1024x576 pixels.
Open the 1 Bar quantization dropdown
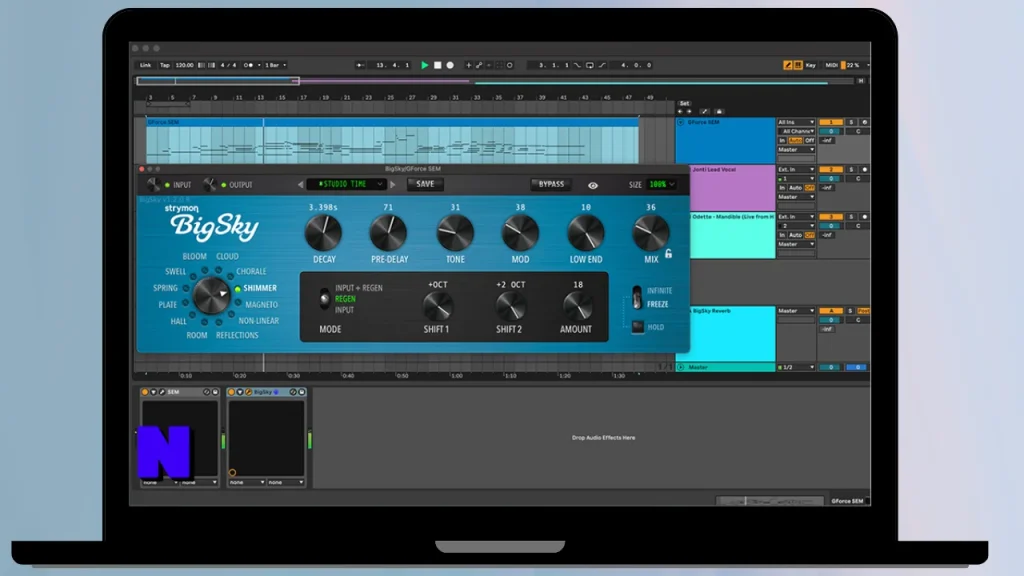275,65
